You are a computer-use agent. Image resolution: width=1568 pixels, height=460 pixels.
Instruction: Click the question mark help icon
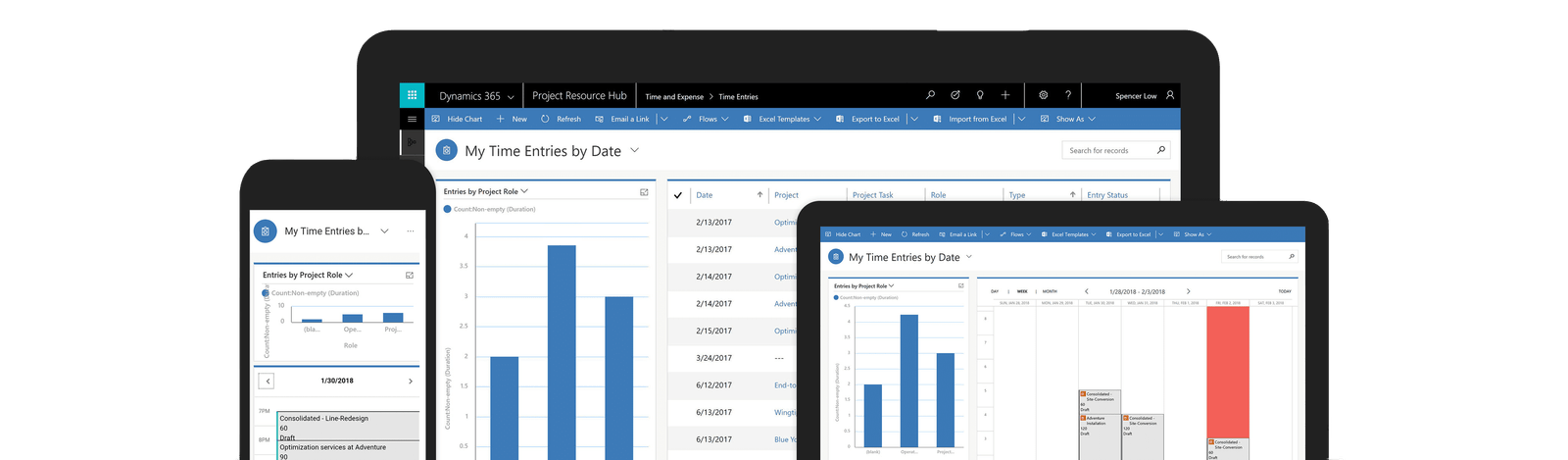(1068, 95)
